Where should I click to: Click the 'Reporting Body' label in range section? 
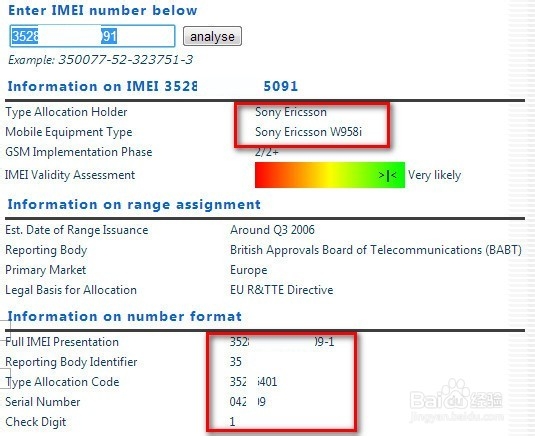46,250
